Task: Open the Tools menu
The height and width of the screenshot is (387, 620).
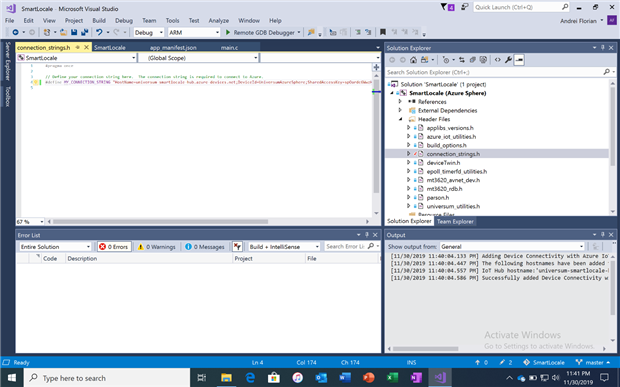Action: 172,21
